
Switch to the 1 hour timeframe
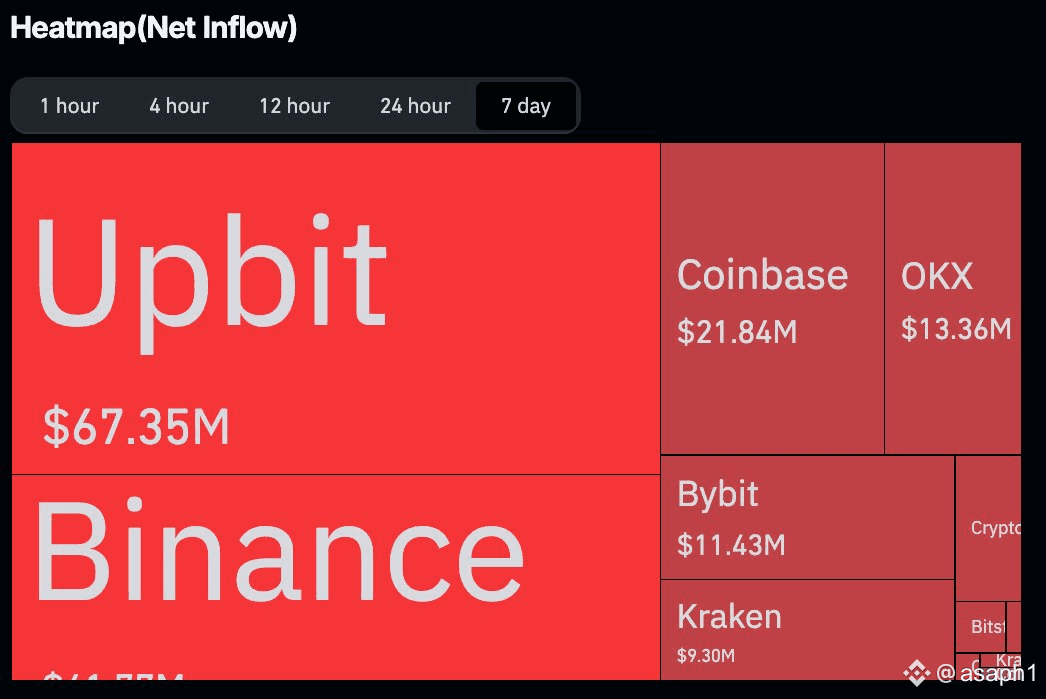tap(69, 105)
